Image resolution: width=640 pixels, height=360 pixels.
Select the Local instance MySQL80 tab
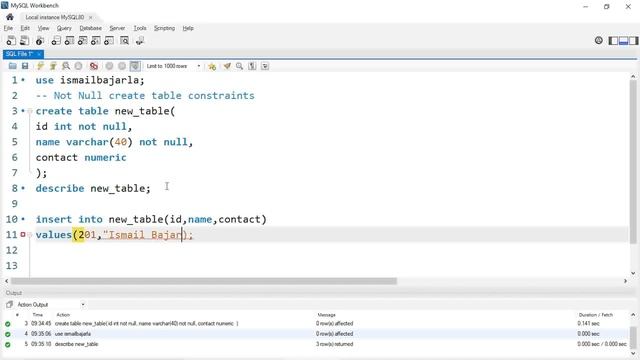coord(55,17)
